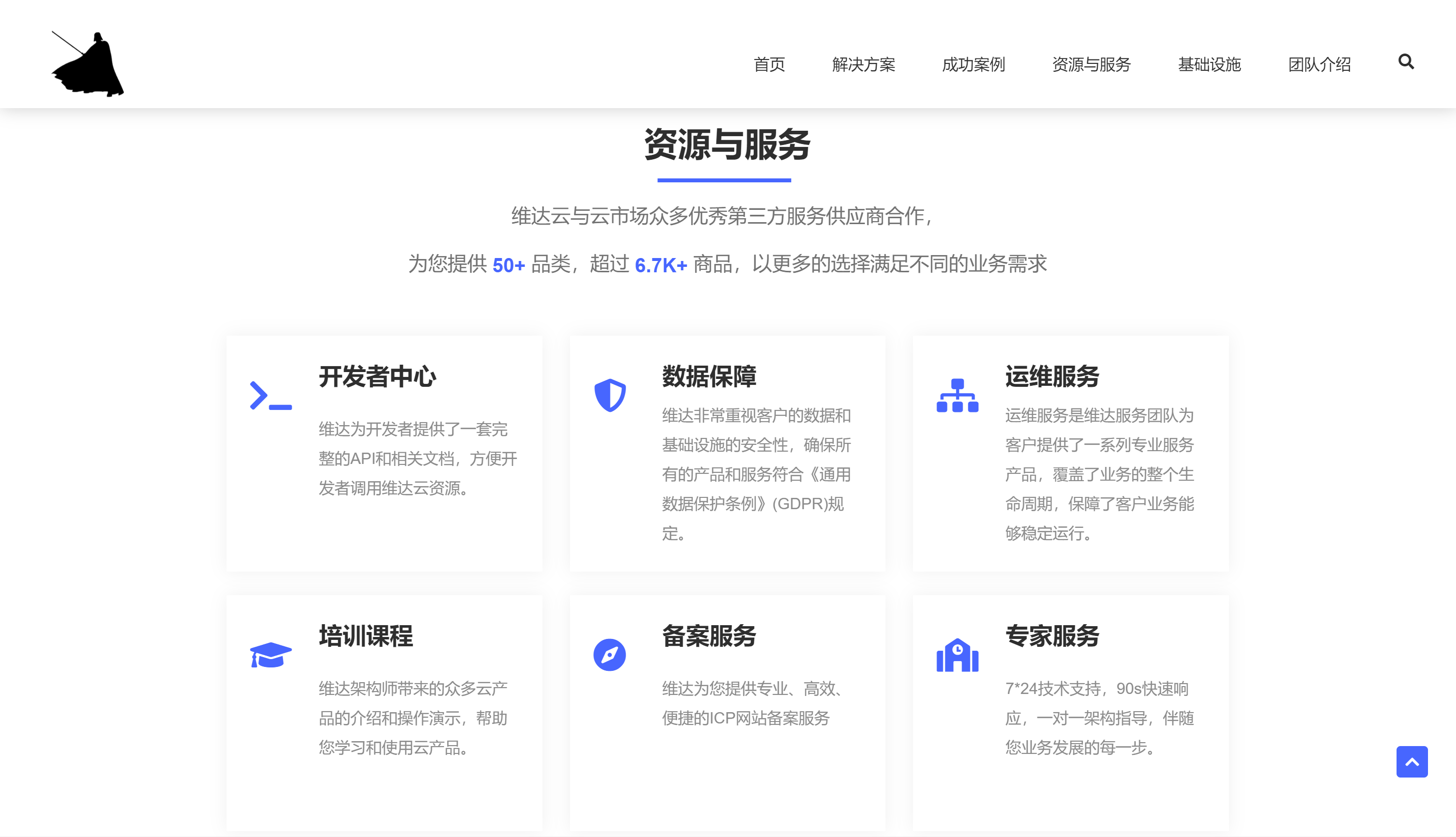This screenshot has height=837, width=1456.
Task: Click the Darth Vader logo
Action: click(88, 64)
